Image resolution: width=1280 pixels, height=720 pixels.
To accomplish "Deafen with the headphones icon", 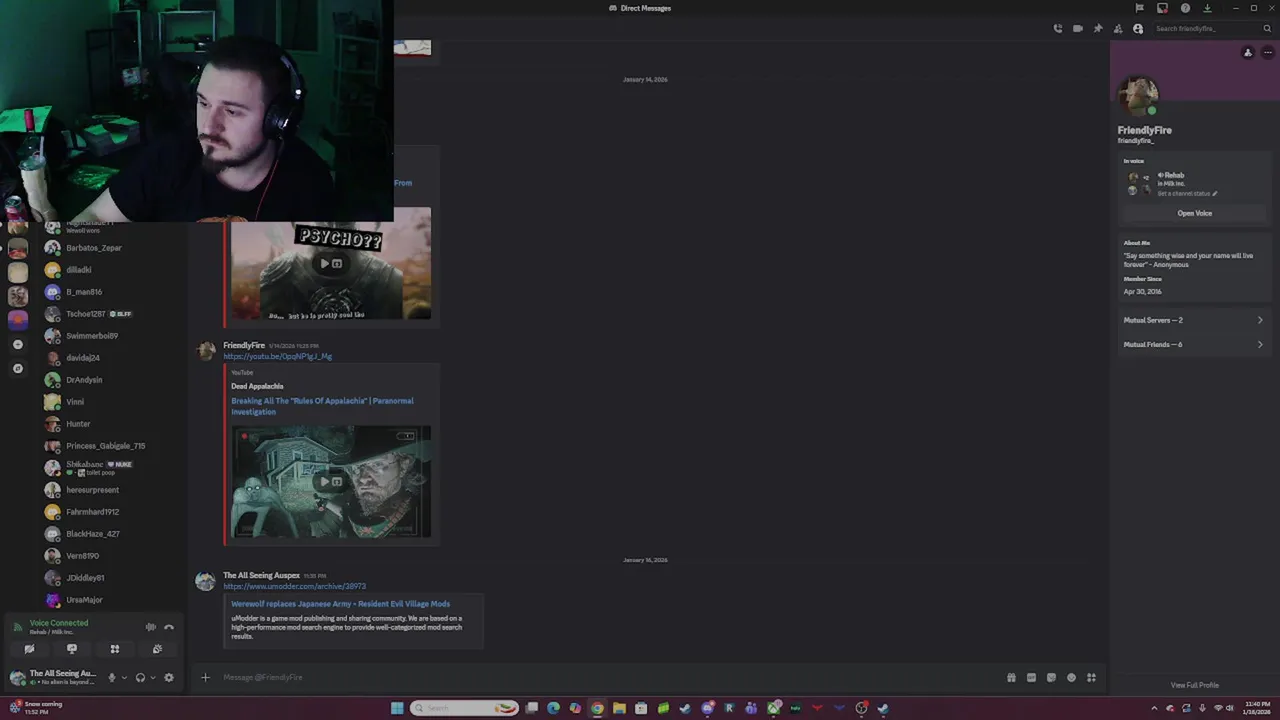I will tap(140, 677).
